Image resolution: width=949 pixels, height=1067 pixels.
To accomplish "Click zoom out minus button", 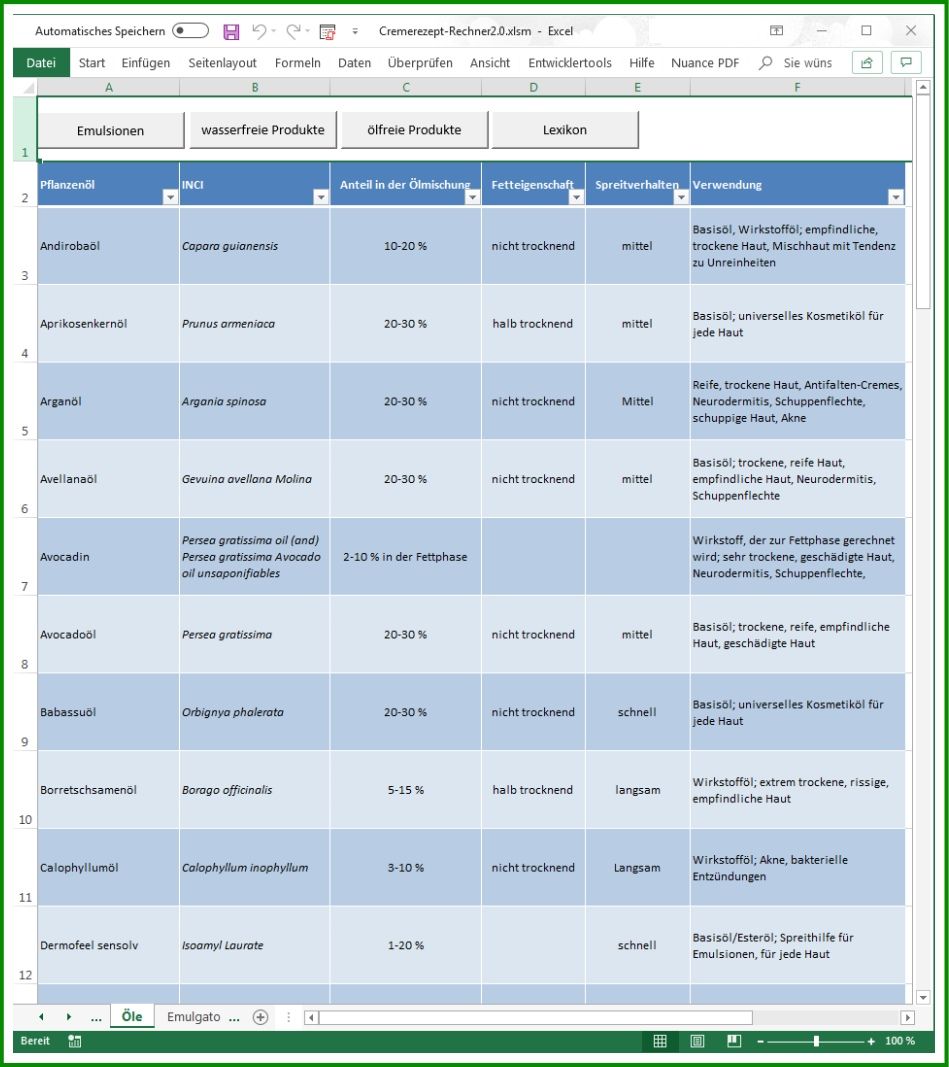I will point(761,1041).
